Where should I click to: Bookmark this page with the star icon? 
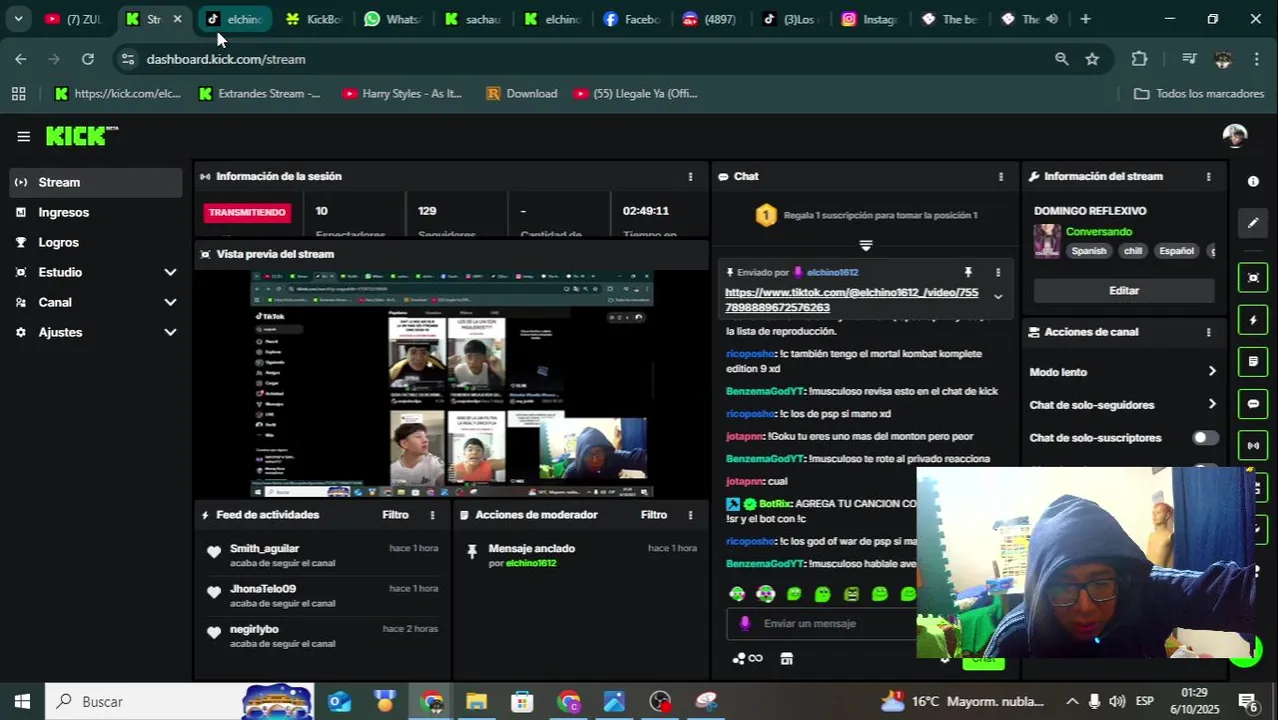(x=1092, y=59)
